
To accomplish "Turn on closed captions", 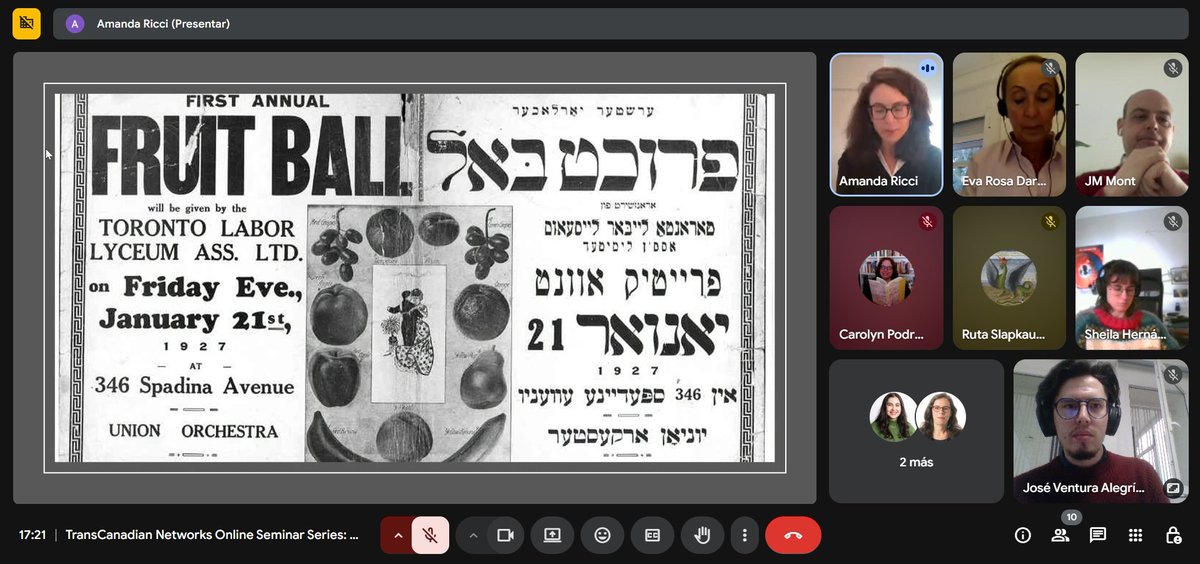I will pyautogui.click(x=652, y=535).
